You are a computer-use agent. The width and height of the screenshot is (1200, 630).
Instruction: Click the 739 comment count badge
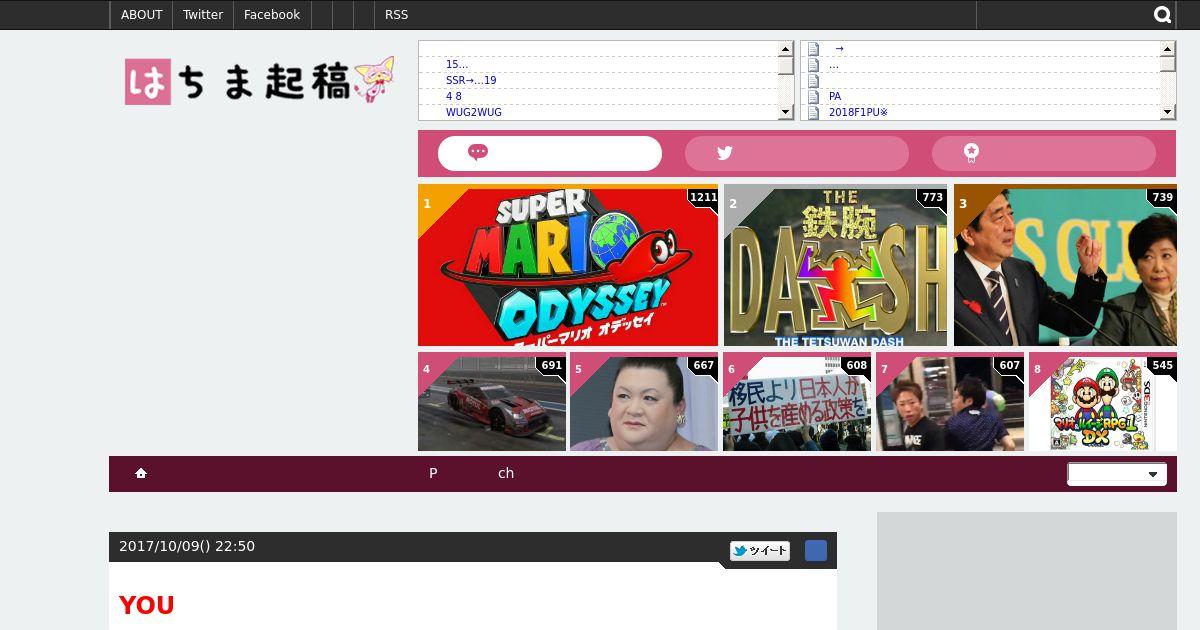pyautogui.click(x=1162, y=197)
